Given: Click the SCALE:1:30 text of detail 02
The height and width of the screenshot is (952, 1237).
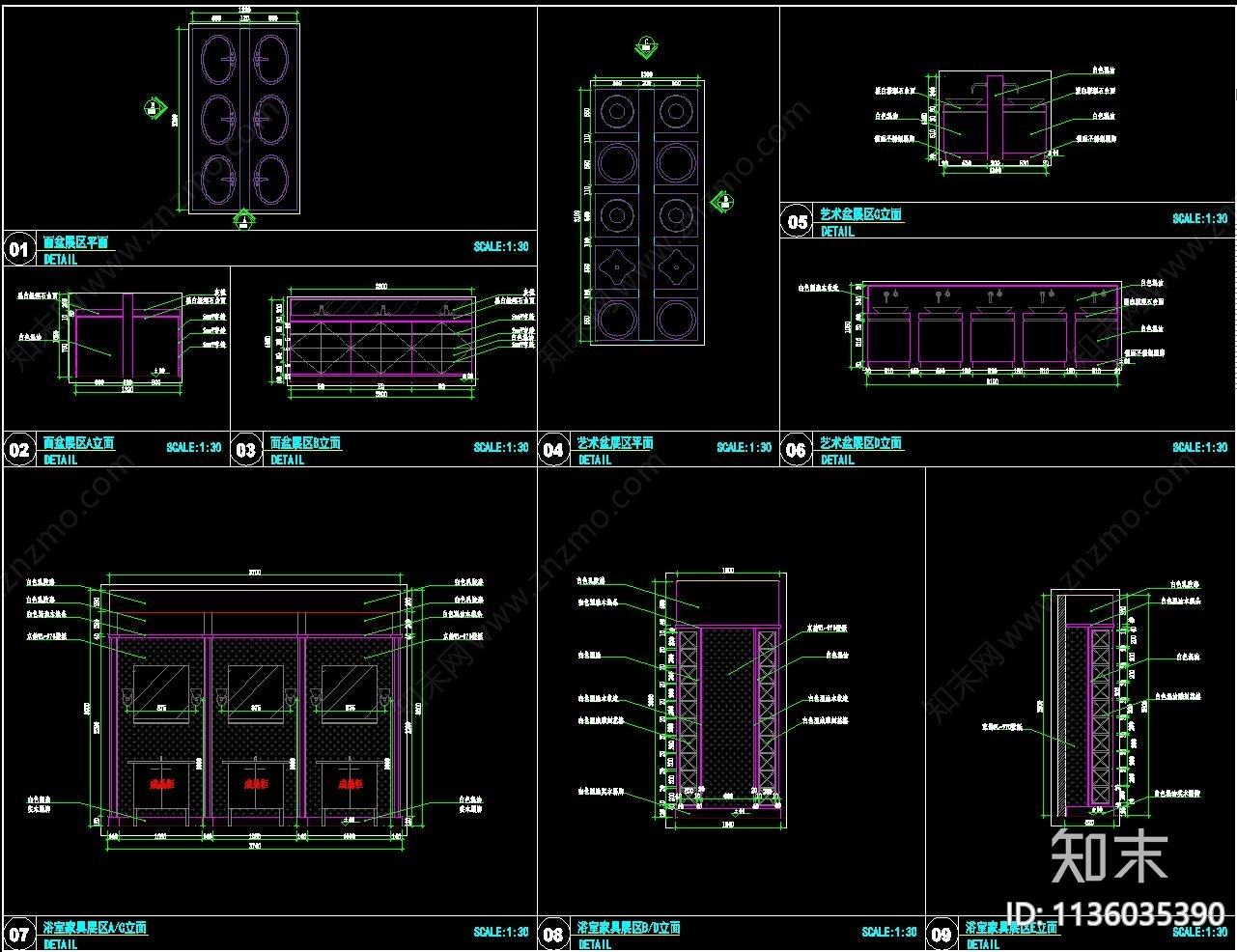Looking at the screenshot, I should 194,448.
